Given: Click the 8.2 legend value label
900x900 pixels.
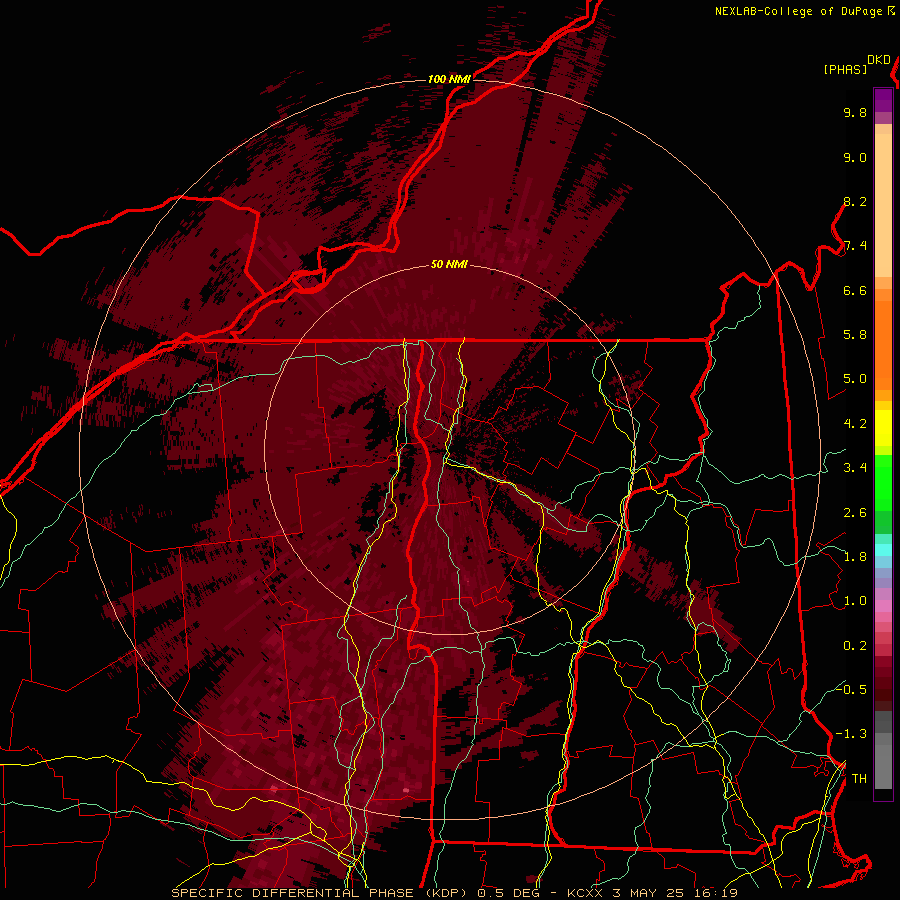Looking at the screenshot, I should 855,201.
